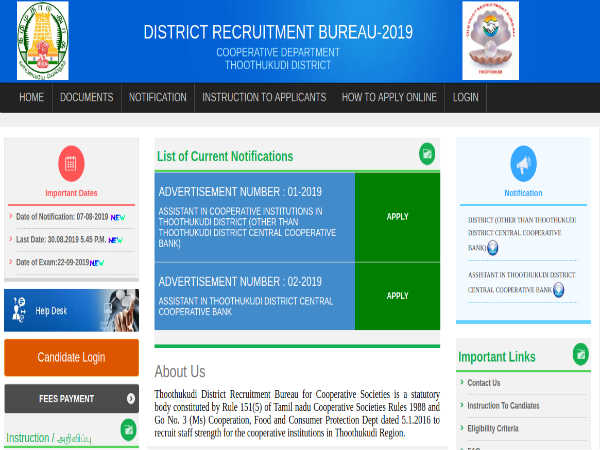Image resolution: width=600 pixels, height=450 pixels.
Task: Click green icon beside List of Current Notifications
Action: point(427,154)
